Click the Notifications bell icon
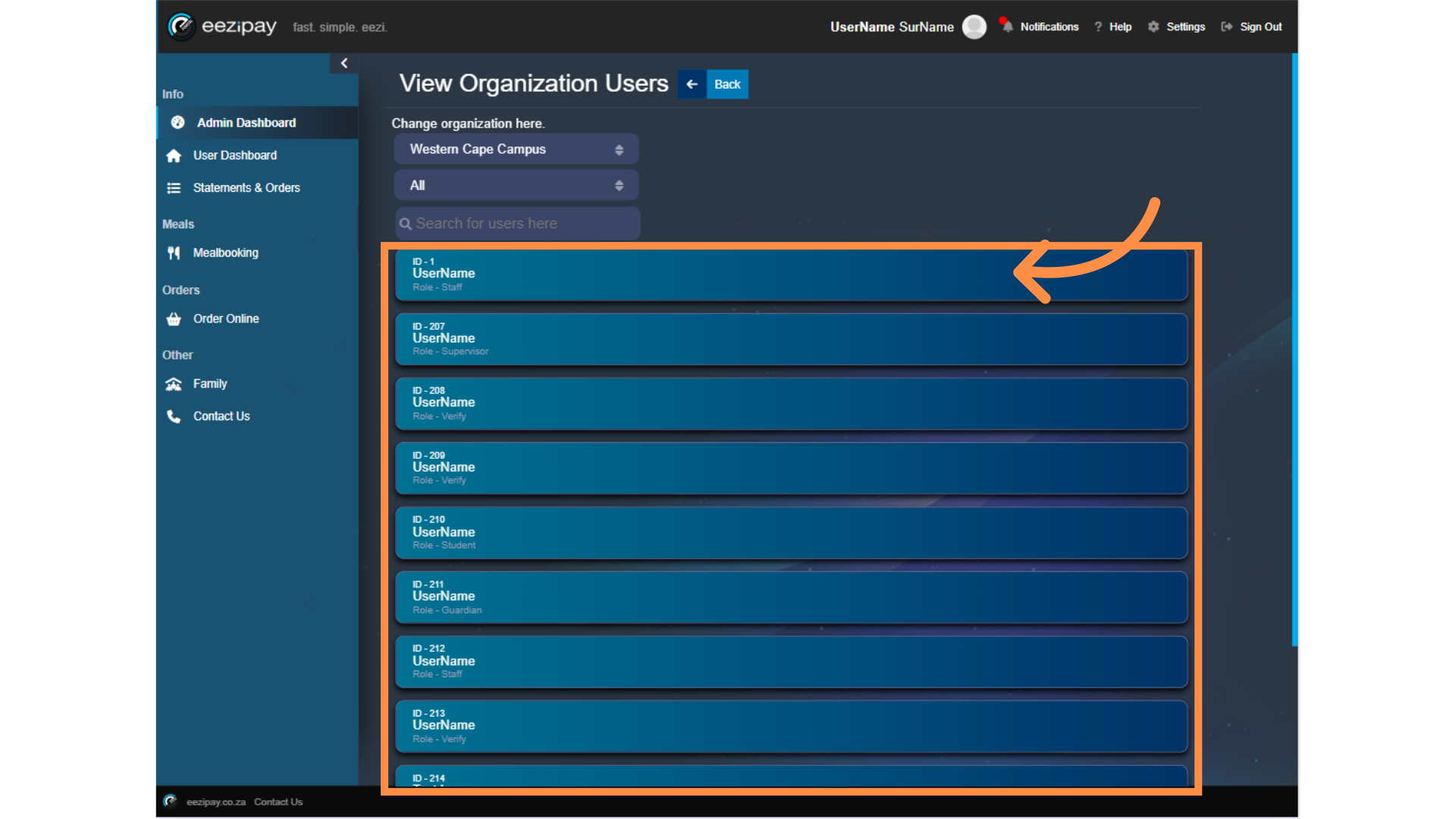Viewport: 1456px width, 819px height. click(1007, 27)
